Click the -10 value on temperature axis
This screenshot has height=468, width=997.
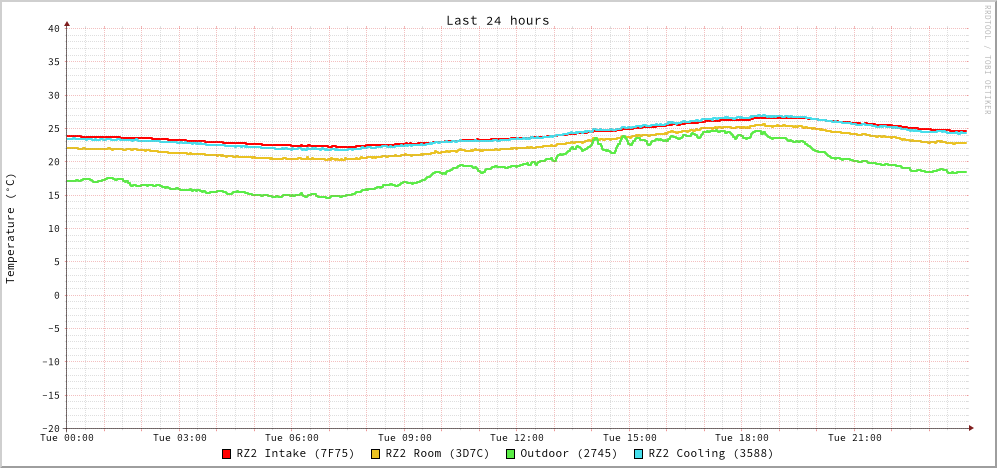point(50,362)
